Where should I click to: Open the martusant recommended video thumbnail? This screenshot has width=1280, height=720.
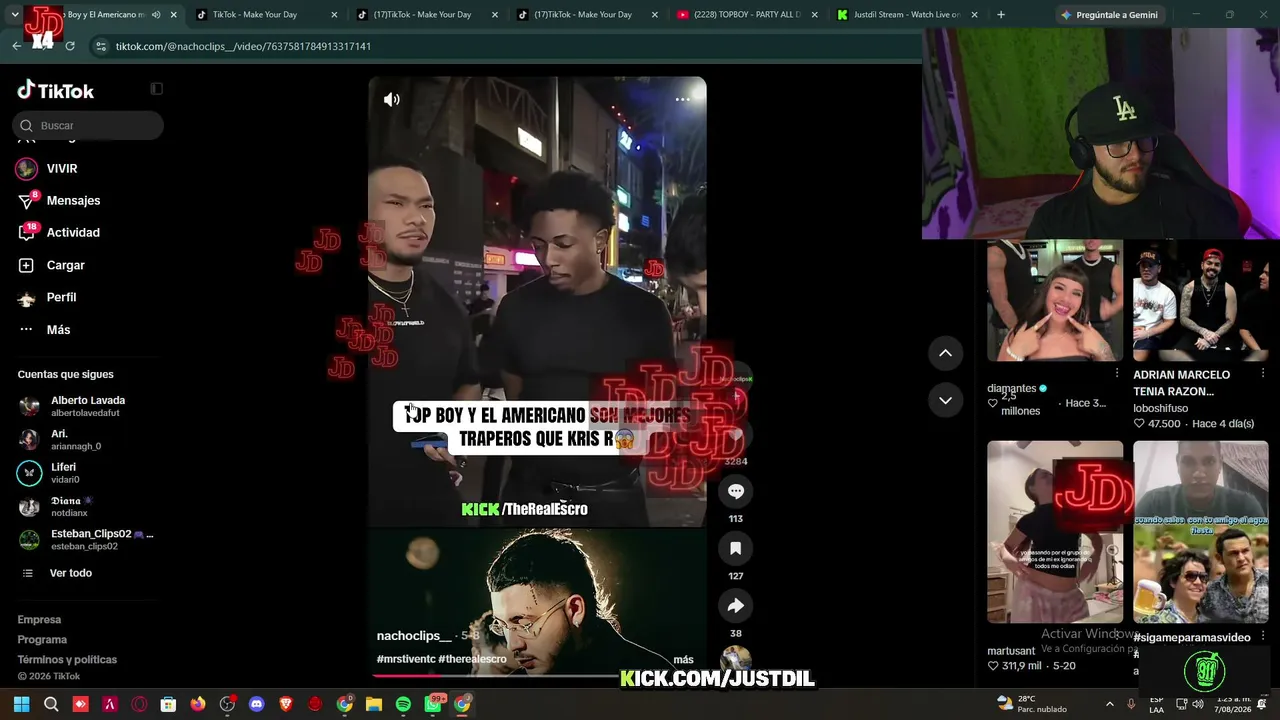point(1055,532)
